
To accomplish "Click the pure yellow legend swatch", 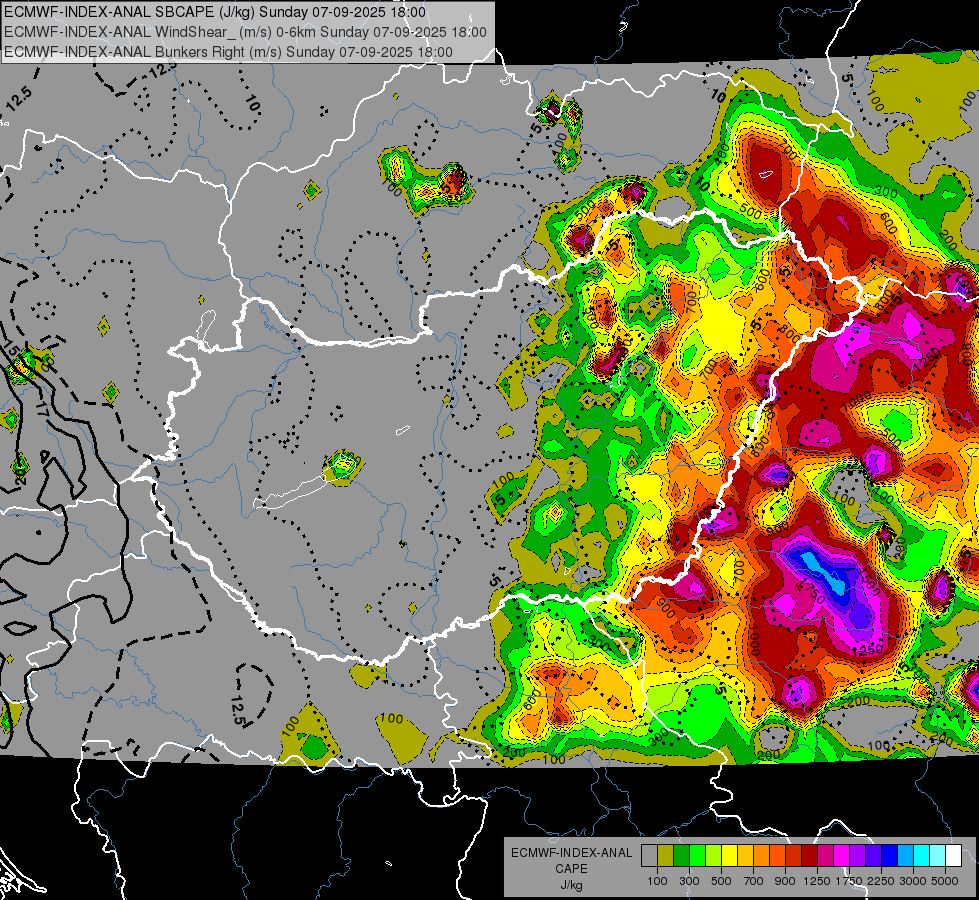I will 729,856.
